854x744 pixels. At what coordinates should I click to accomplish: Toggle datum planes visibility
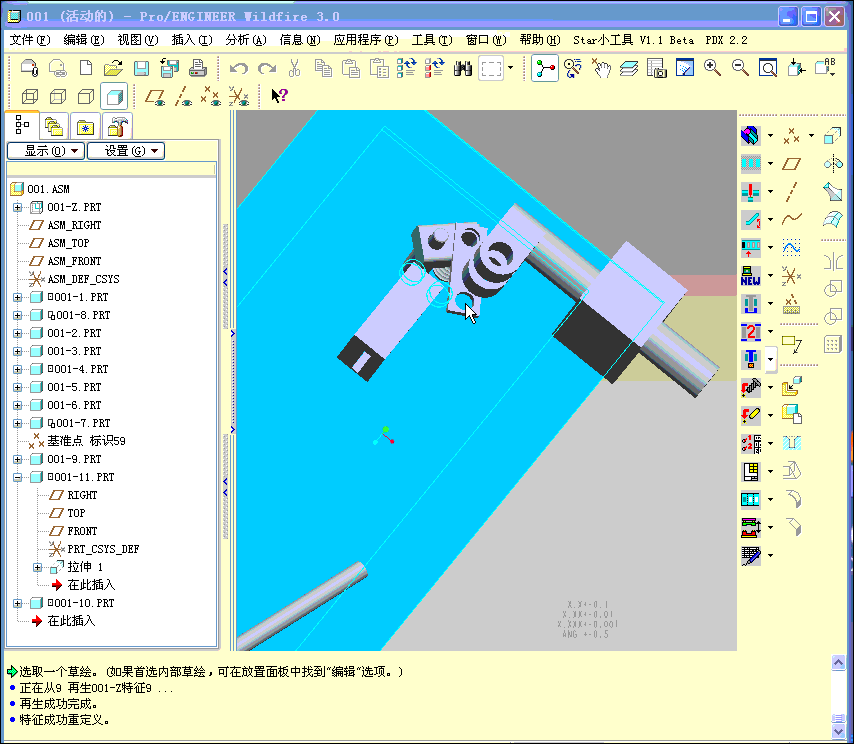pyautogui.click(x=155, y=97)
